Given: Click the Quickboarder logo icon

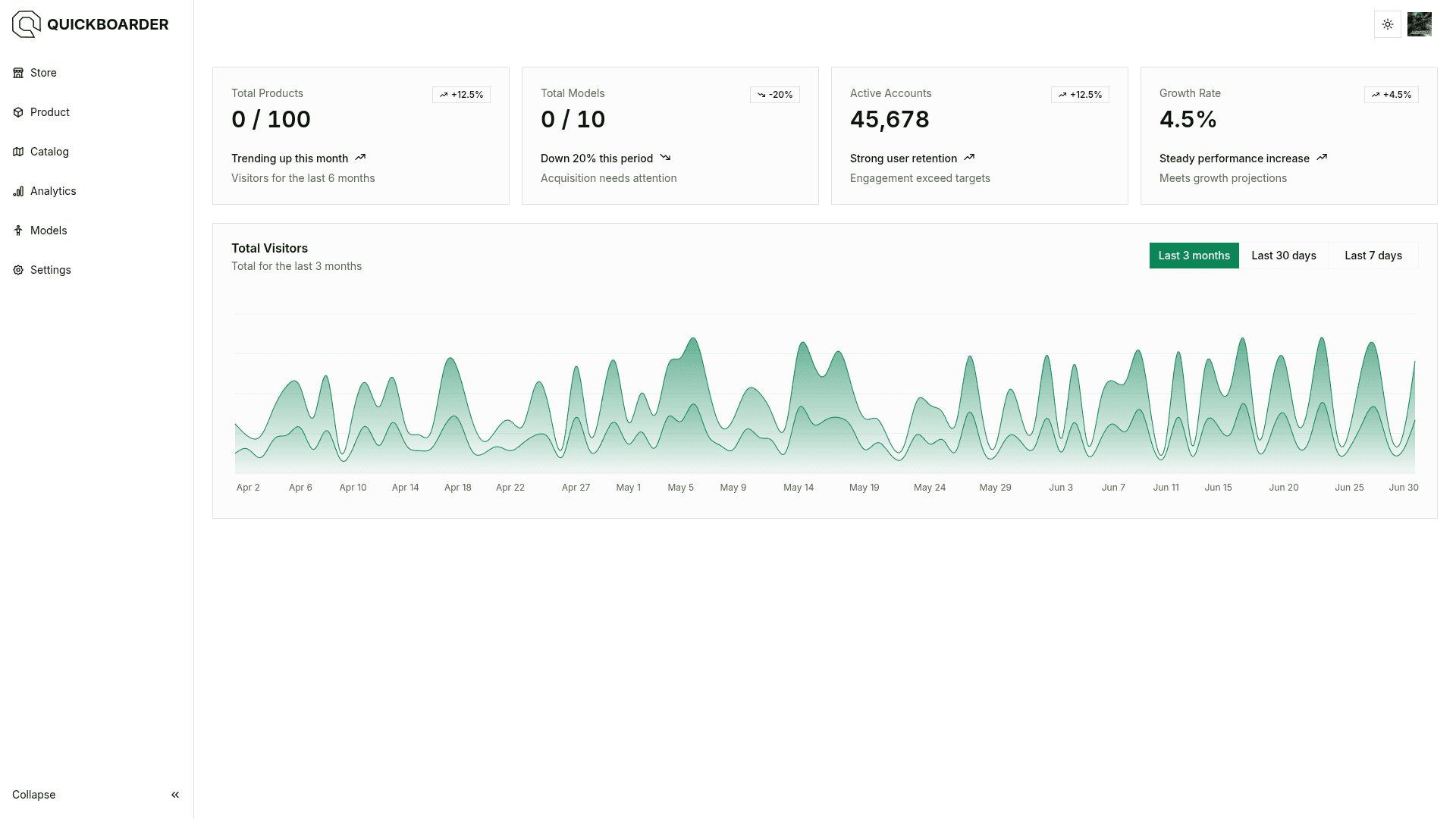Looking at the screenshot, I should point(26,24).
